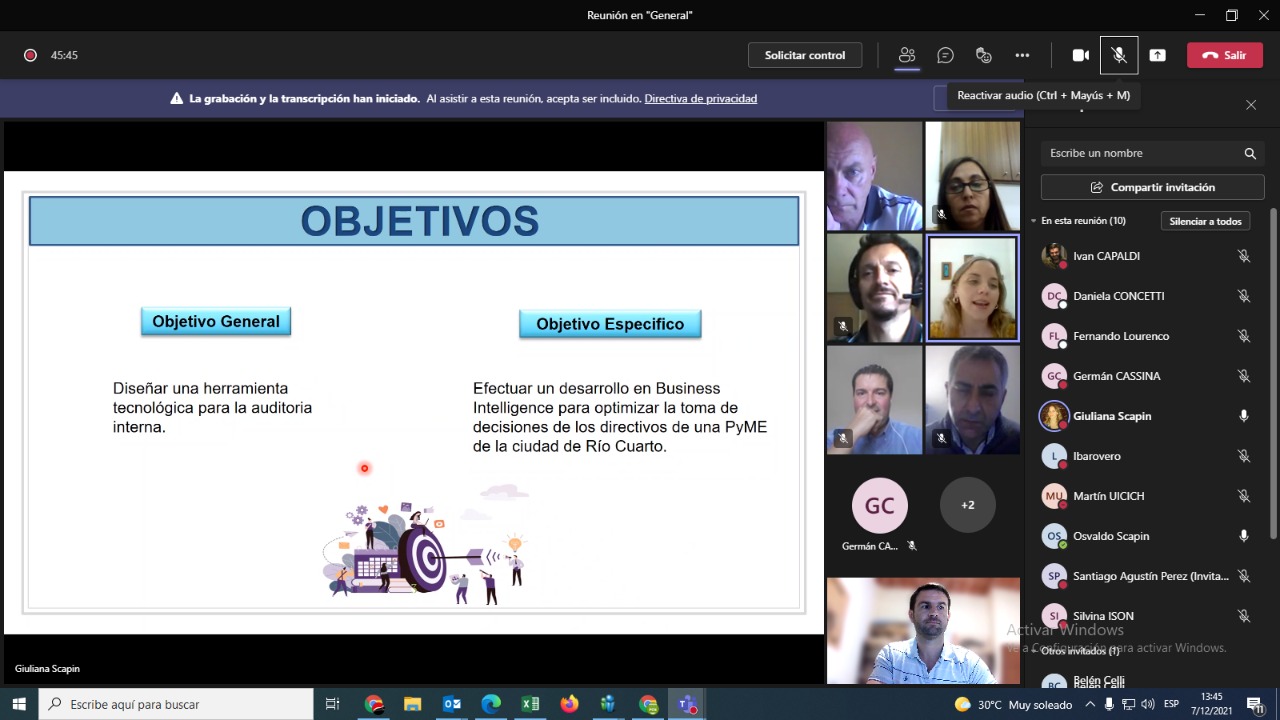
Task: Expand the system tray hidden icons chevron
Action: (1090, 704)
